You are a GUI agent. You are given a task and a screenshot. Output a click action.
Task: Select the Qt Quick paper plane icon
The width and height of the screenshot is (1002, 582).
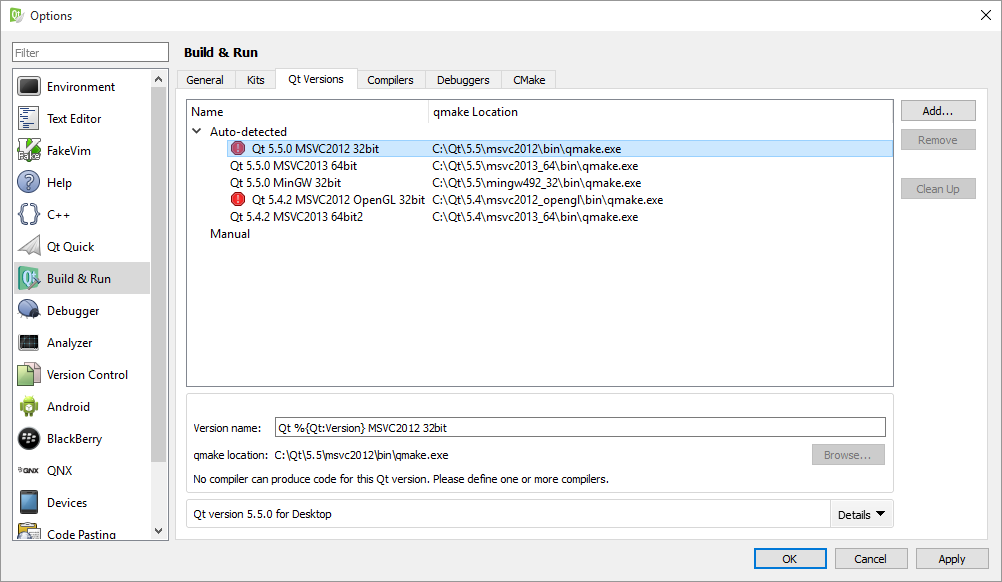click(29, 246)
